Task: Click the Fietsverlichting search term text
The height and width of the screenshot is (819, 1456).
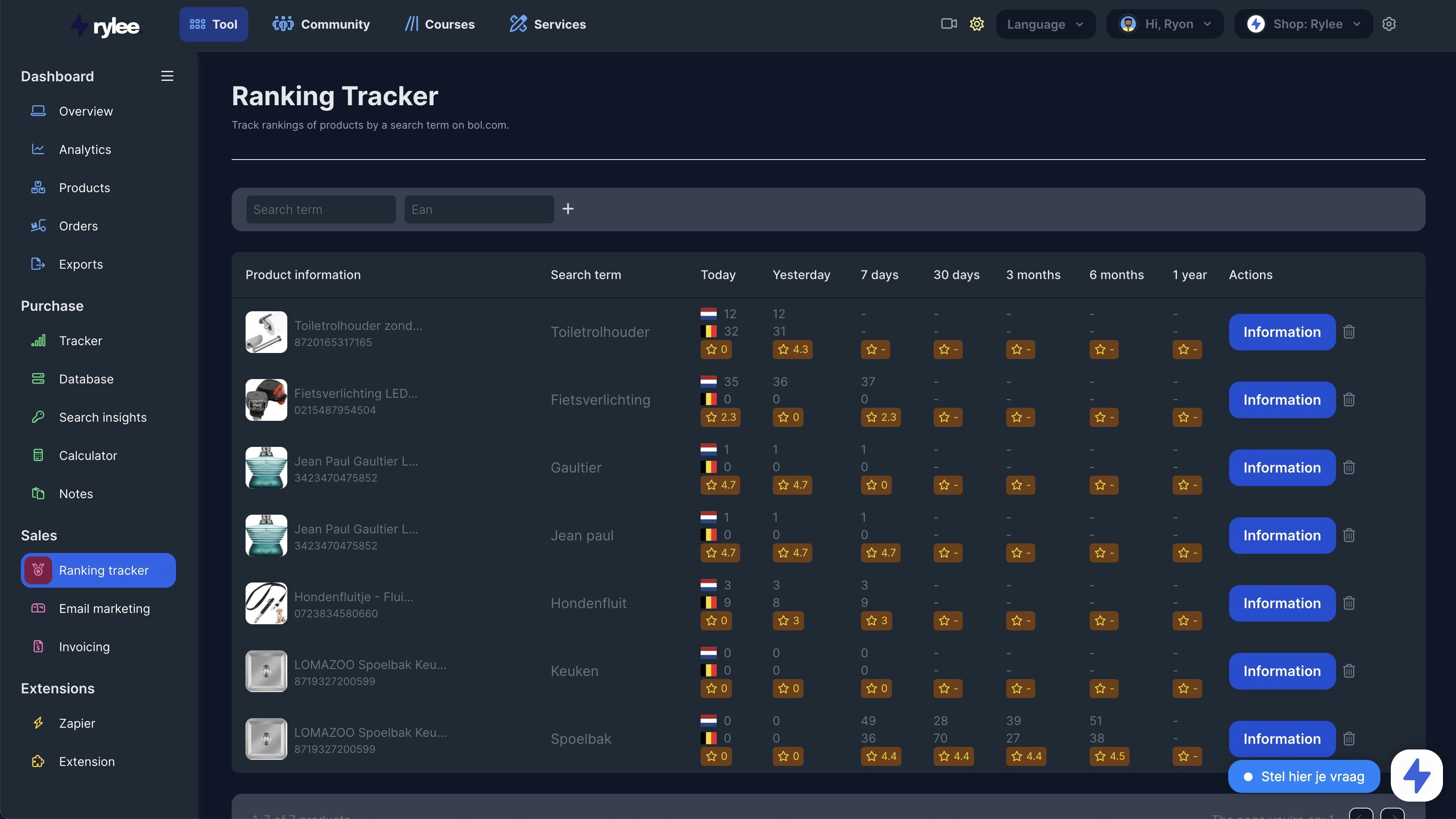Action: click(x=600, y=400)
